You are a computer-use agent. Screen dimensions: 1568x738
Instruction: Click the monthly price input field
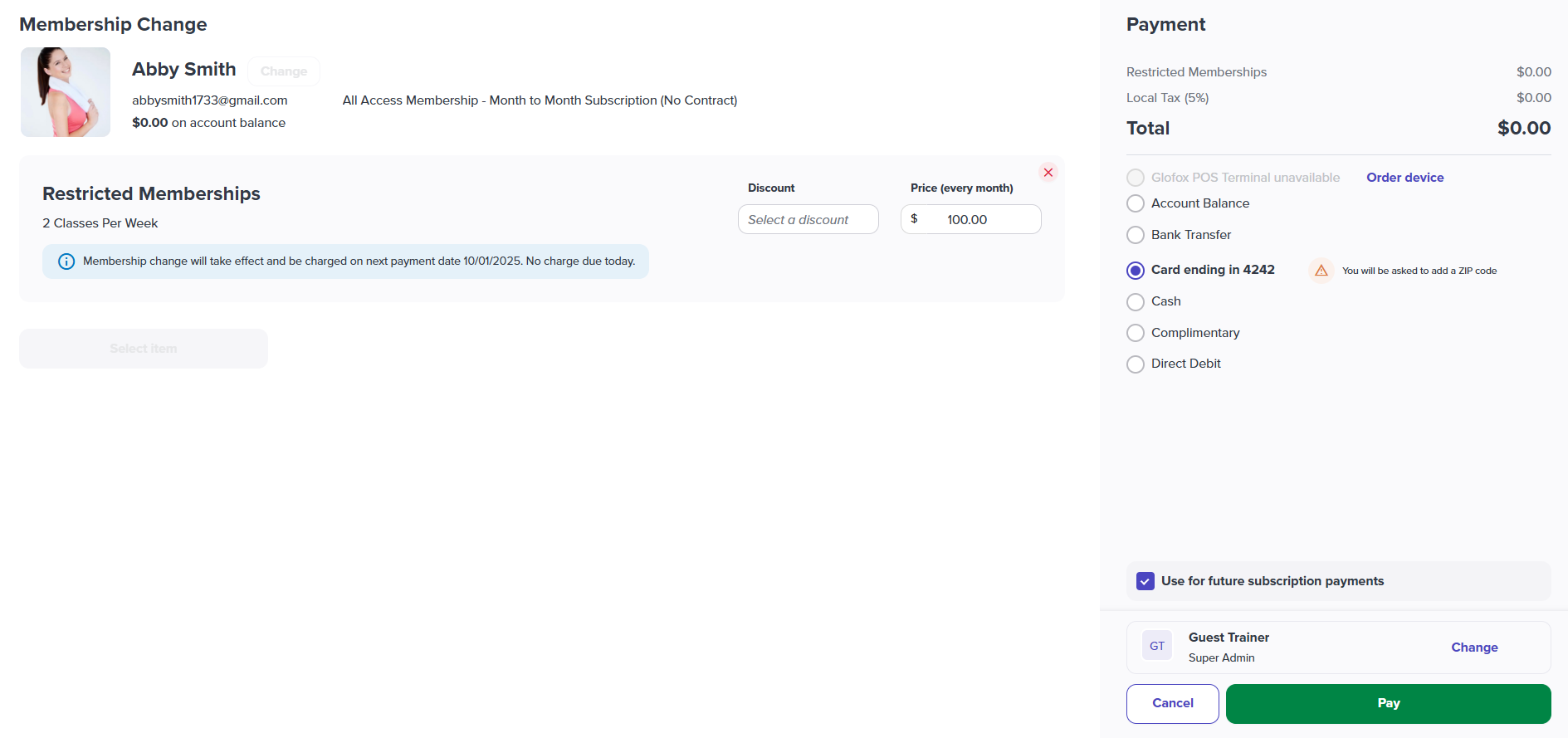[971, 219]
